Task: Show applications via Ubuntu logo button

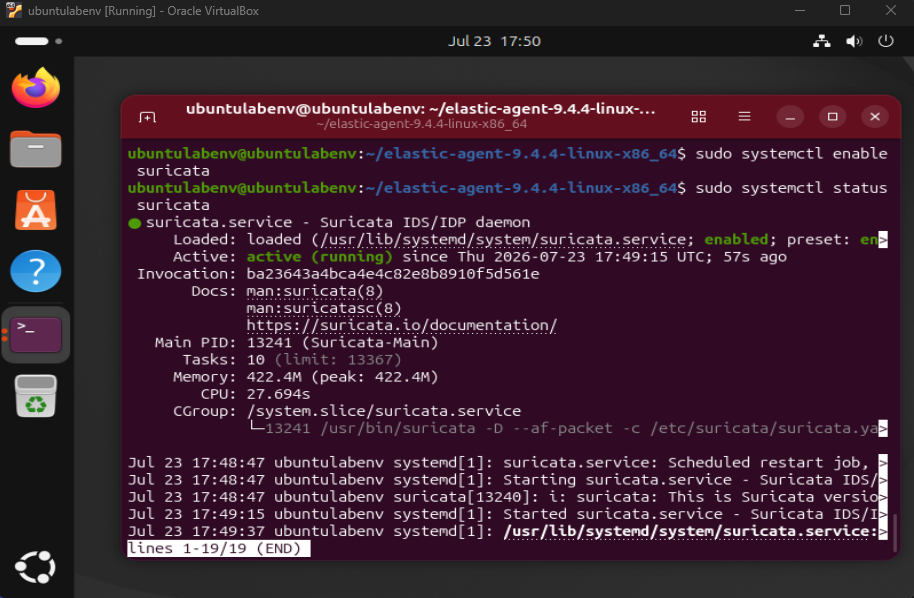Action: [36, 567]
